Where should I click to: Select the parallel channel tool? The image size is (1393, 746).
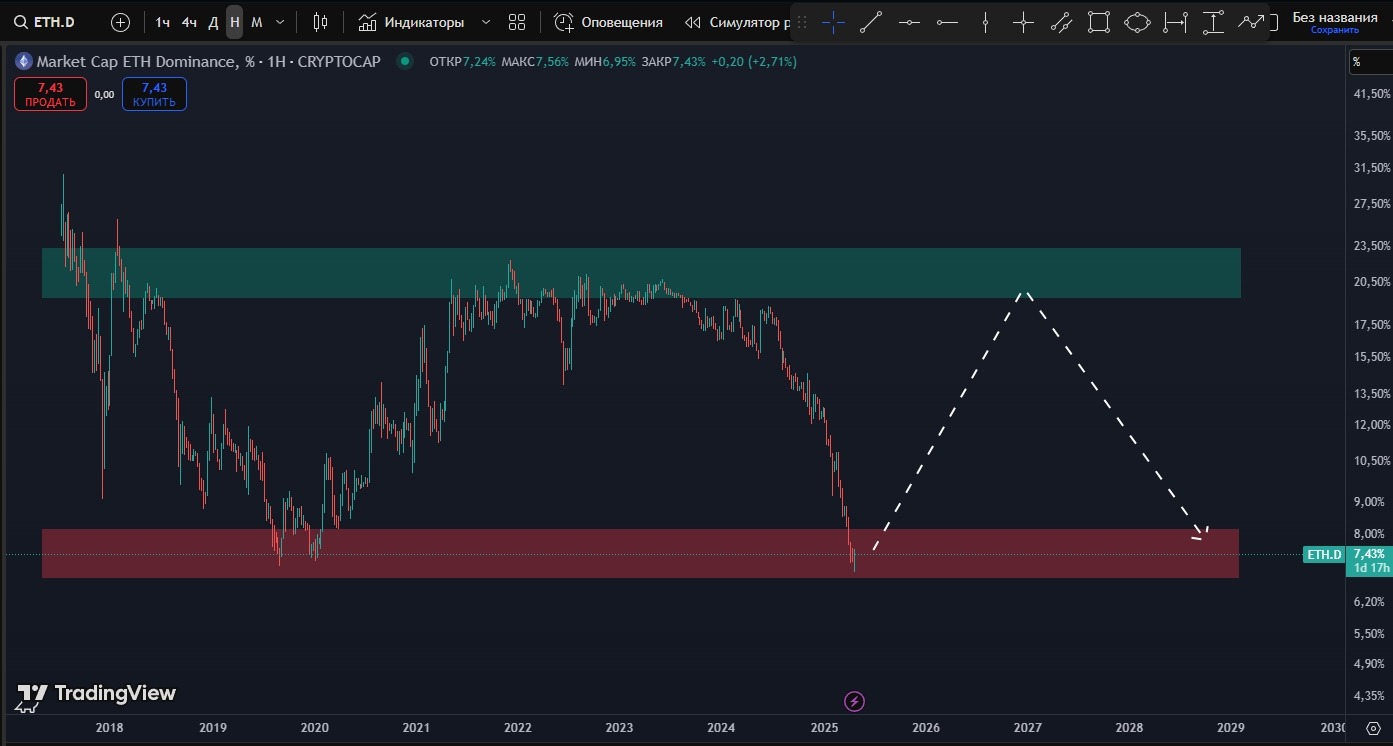1061,22
